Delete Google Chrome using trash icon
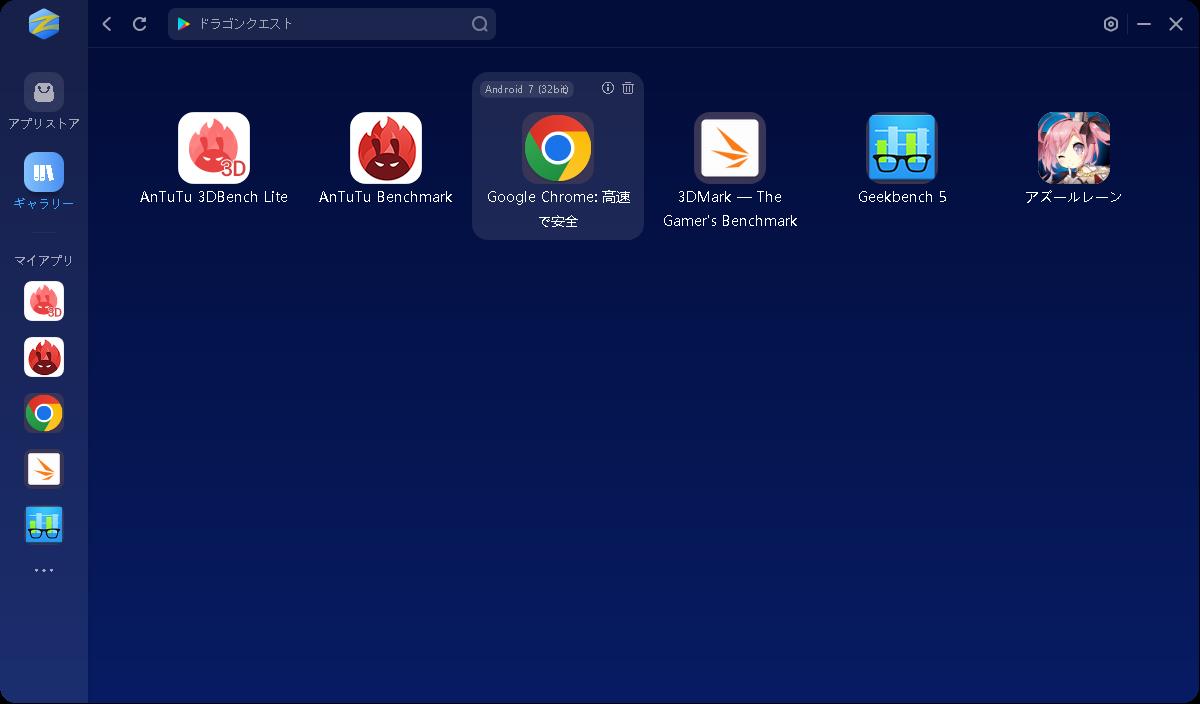Image resolution: width=1200 pixels, height=704 pixels. click(x=628, y=88)
